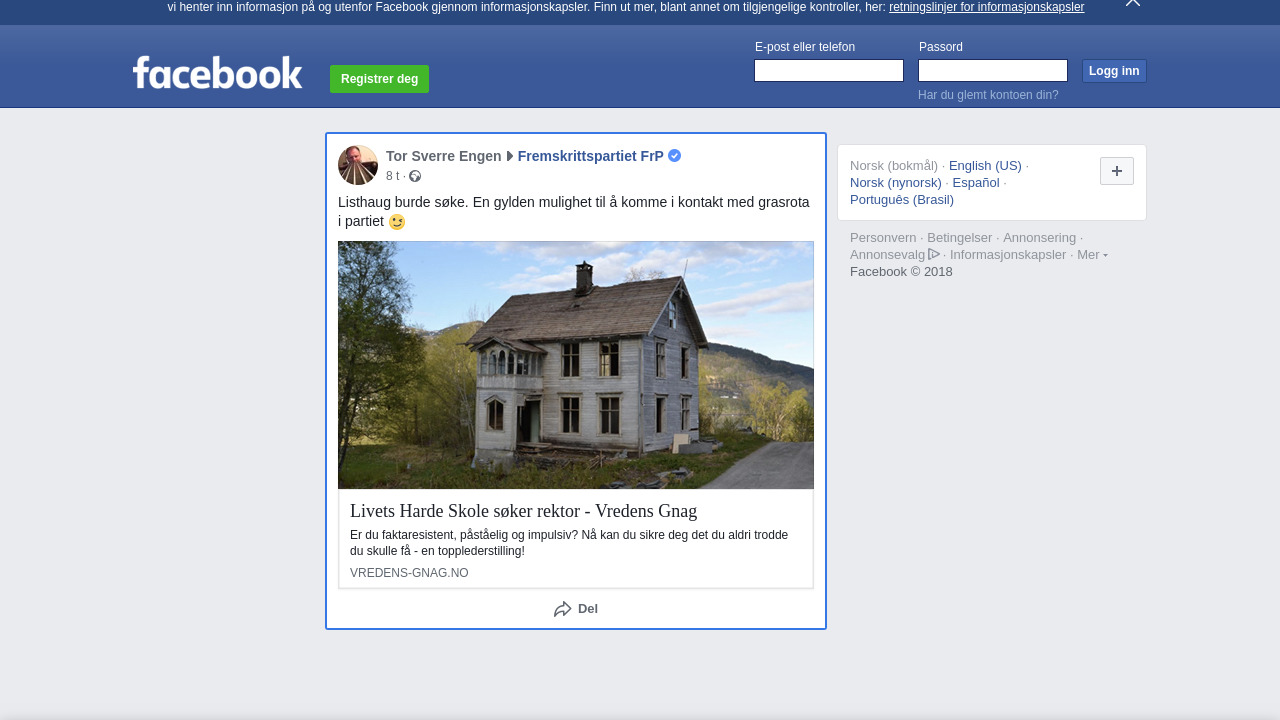1280x720 pixels.
Task: Open the Annonsering footer link
Action: (x=1040, y=238)
